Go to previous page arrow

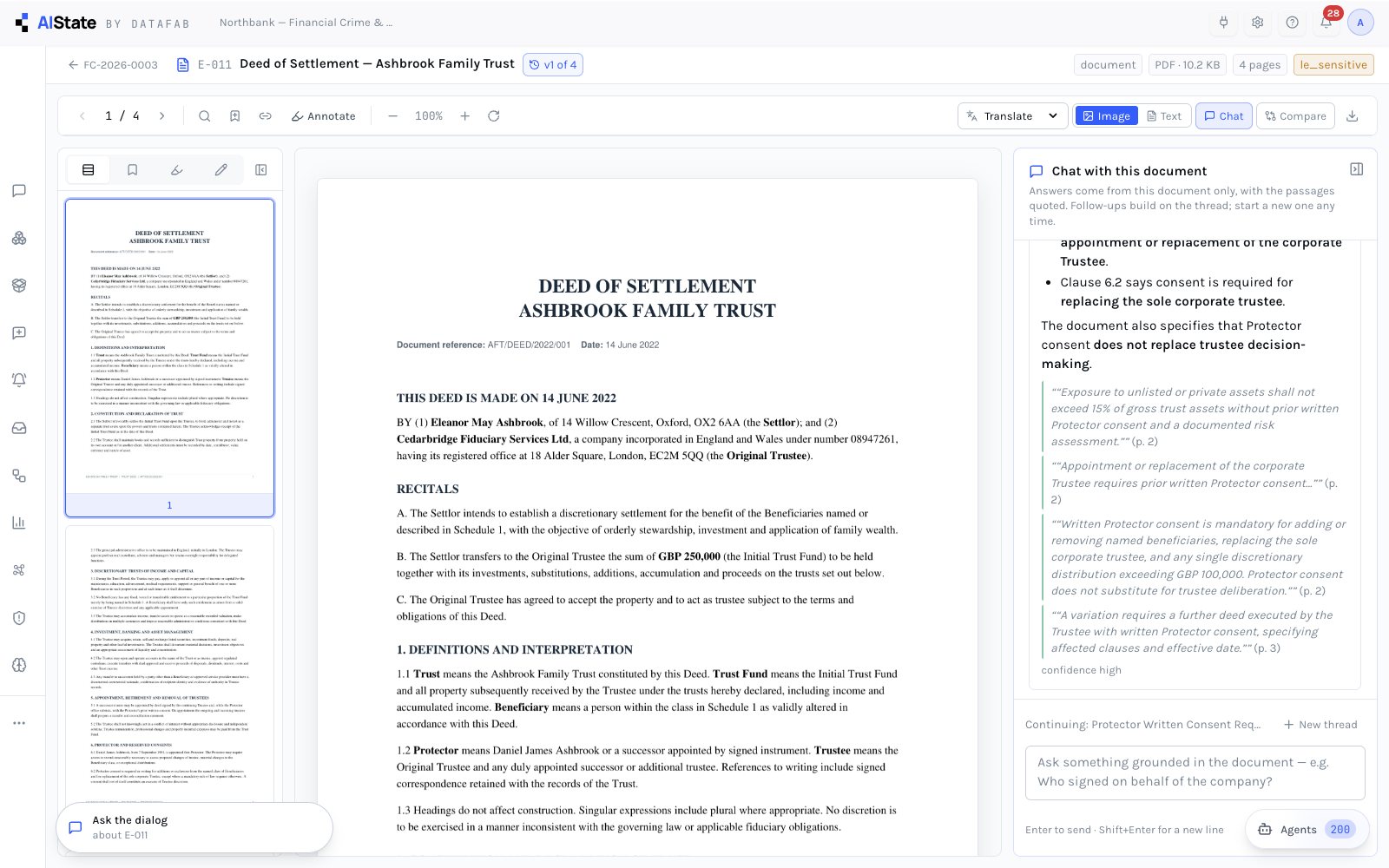[82, 115]
